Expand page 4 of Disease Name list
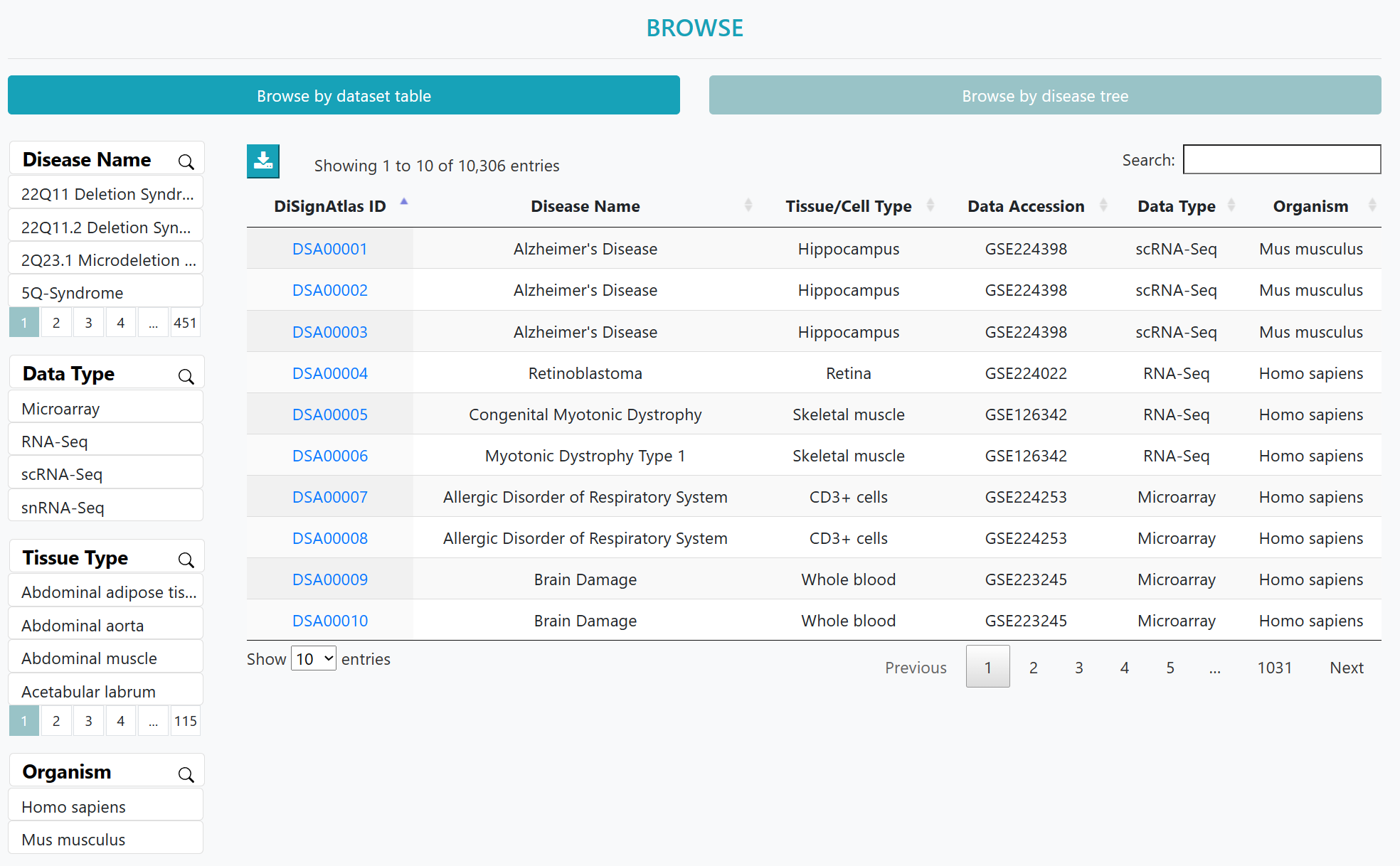This screenshot has width=1400, height=866. tap(119, 322)
